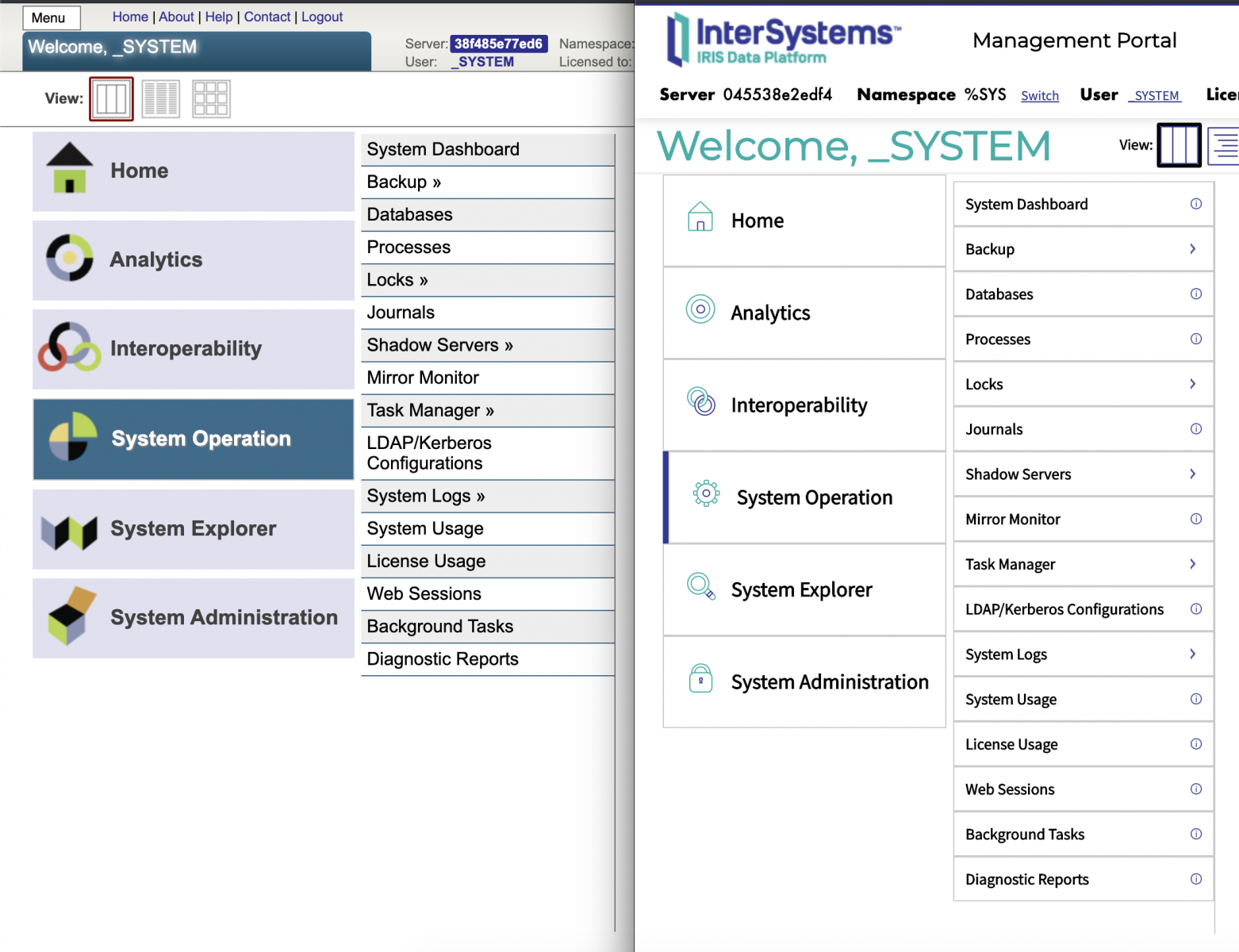Image resolution: width=1239 pixels, height=952 pixels.
Task: Open Background Tasks in old portal
Action: (488, 627)
